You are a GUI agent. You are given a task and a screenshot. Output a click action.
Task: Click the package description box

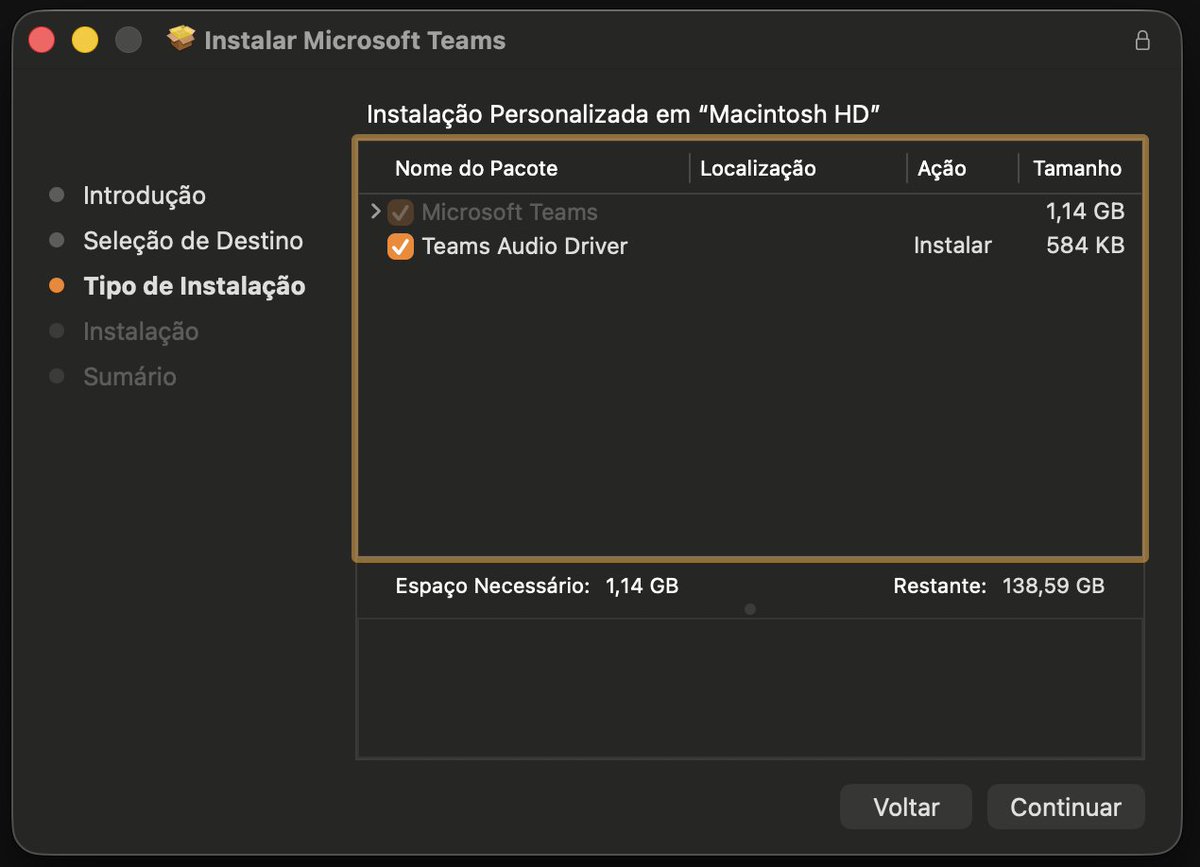(x=750, y=688)
